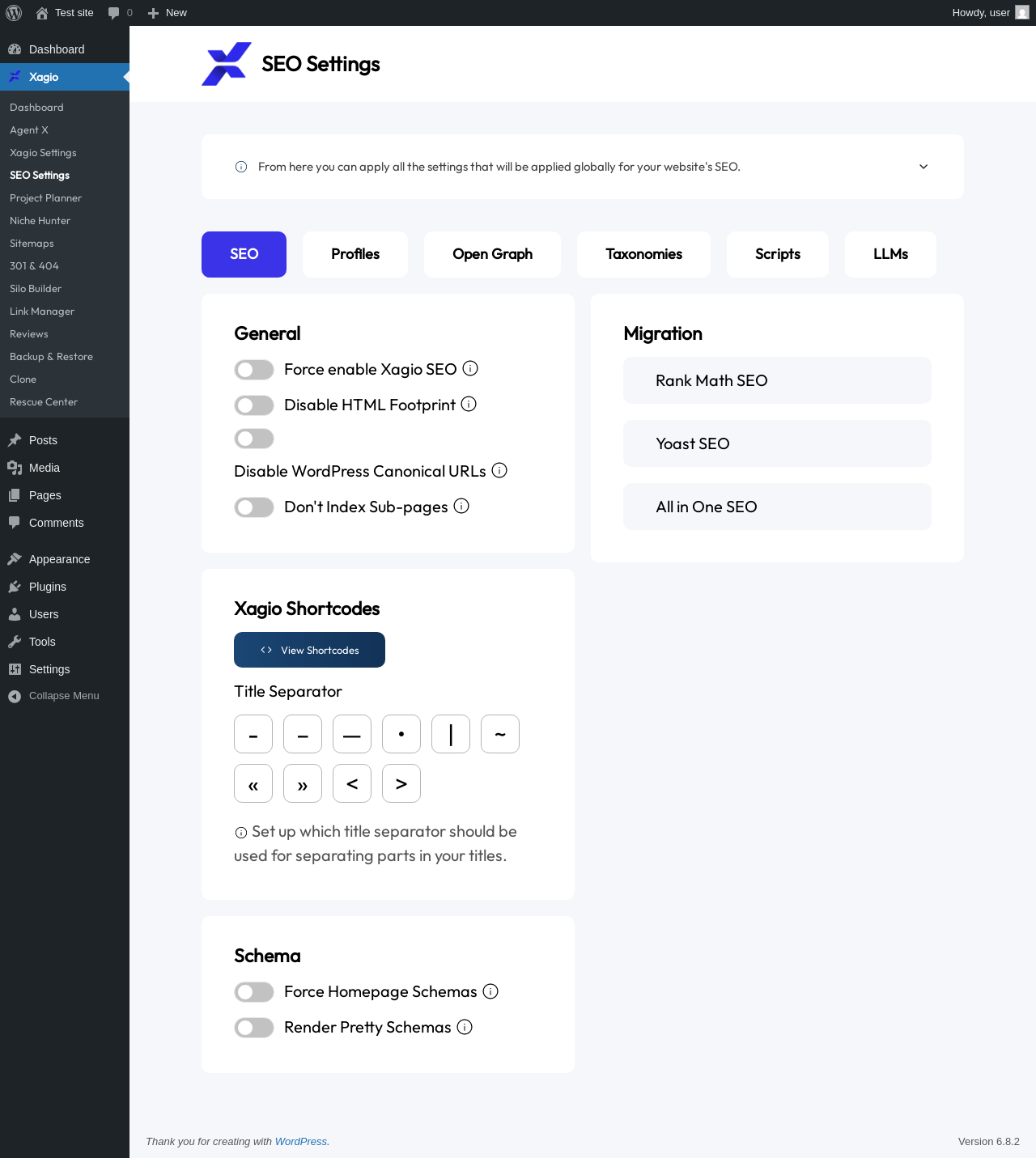Start Yoast SEO migration
Screen dimensions: 1036x1158
(777, 443)
